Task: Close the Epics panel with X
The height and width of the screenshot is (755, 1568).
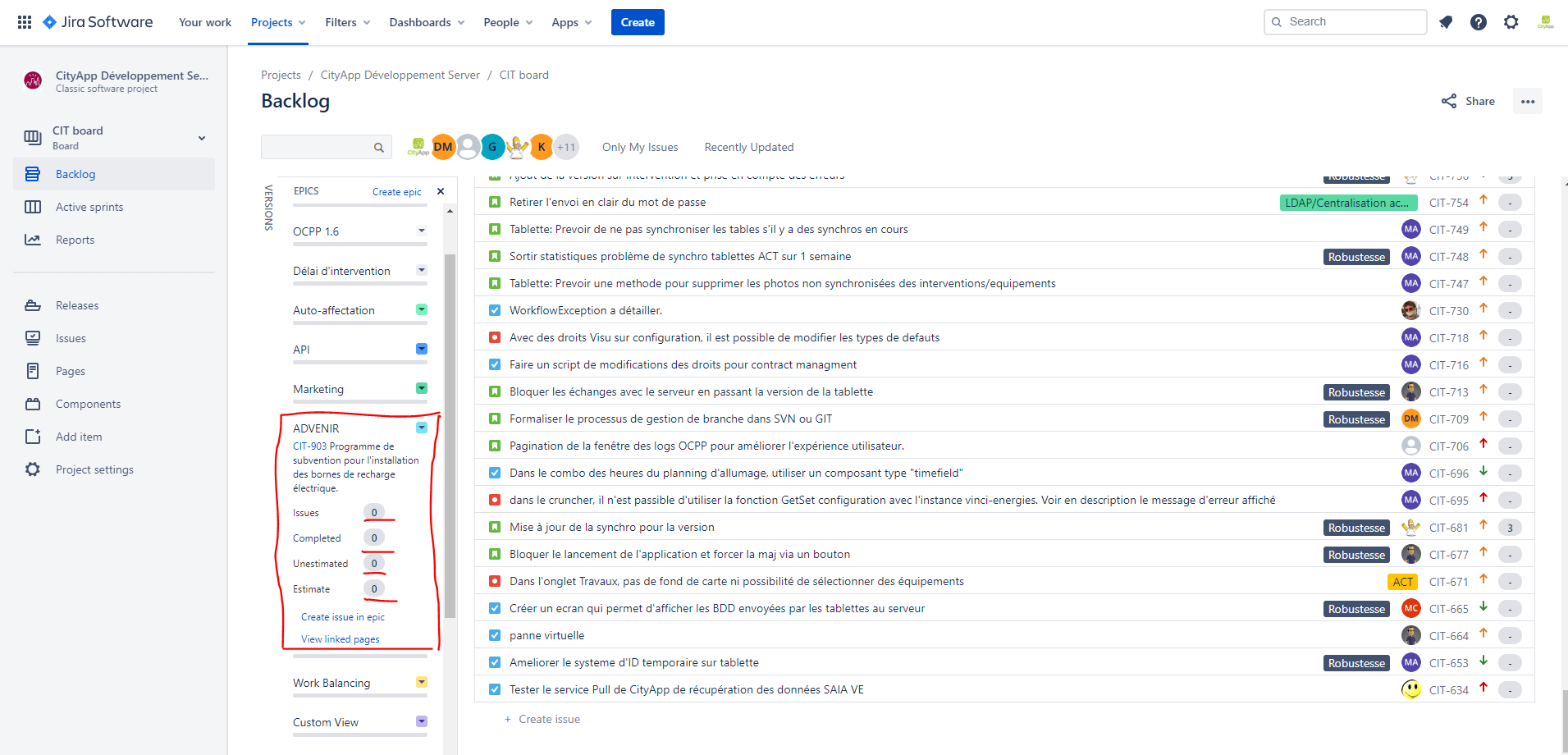Action: point(441,191)
